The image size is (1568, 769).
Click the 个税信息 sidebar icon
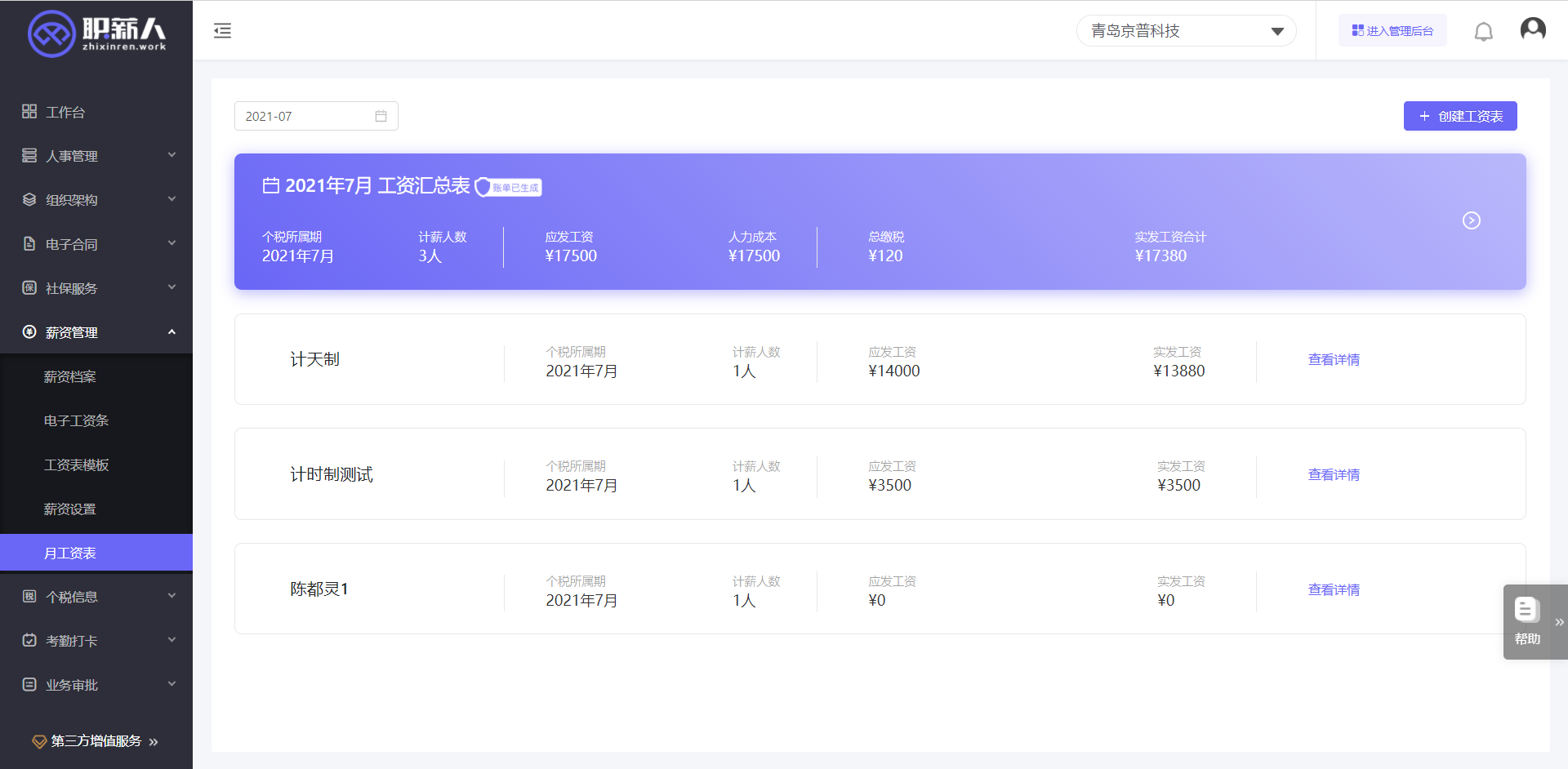[x=29, y=596]
